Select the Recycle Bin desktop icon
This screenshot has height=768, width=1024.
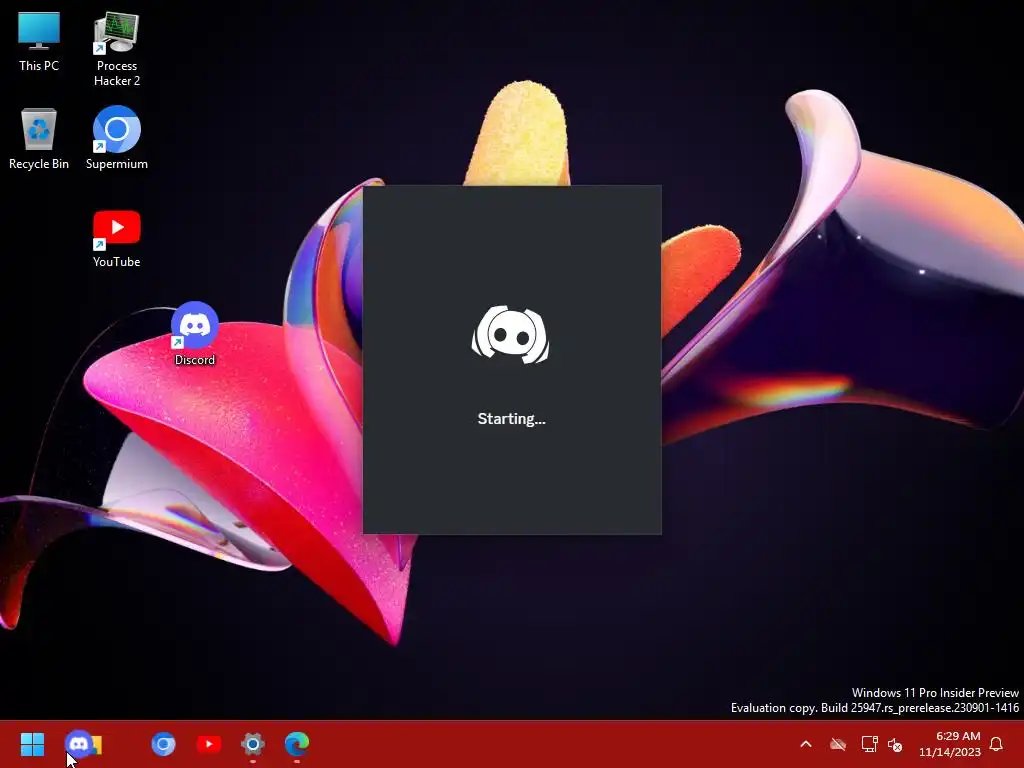point(39,139)
